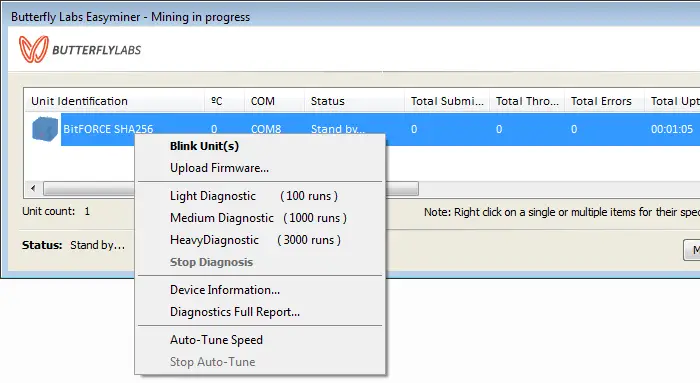Click the blue BitFORCE device cube icon
The image size is (700, 383).
tap(45, 129)
